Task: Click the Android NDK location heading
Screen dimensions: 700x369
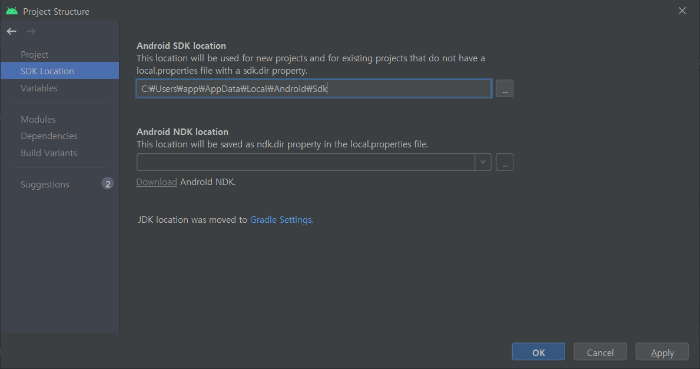Action: coord(182,132)
